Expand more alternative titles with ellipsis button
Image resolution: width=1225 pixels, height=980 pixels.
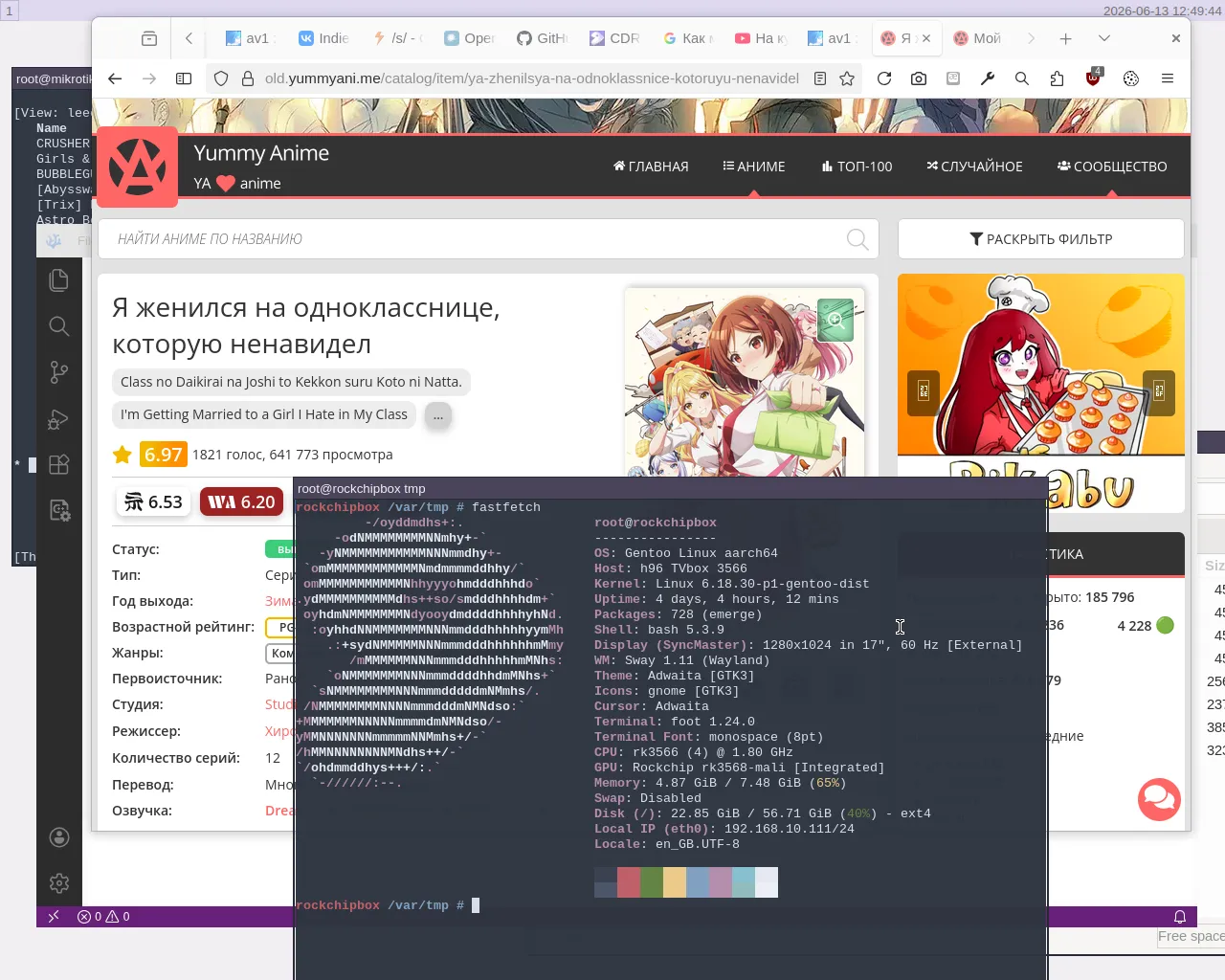pyautogui.click(x=438, y=415)
